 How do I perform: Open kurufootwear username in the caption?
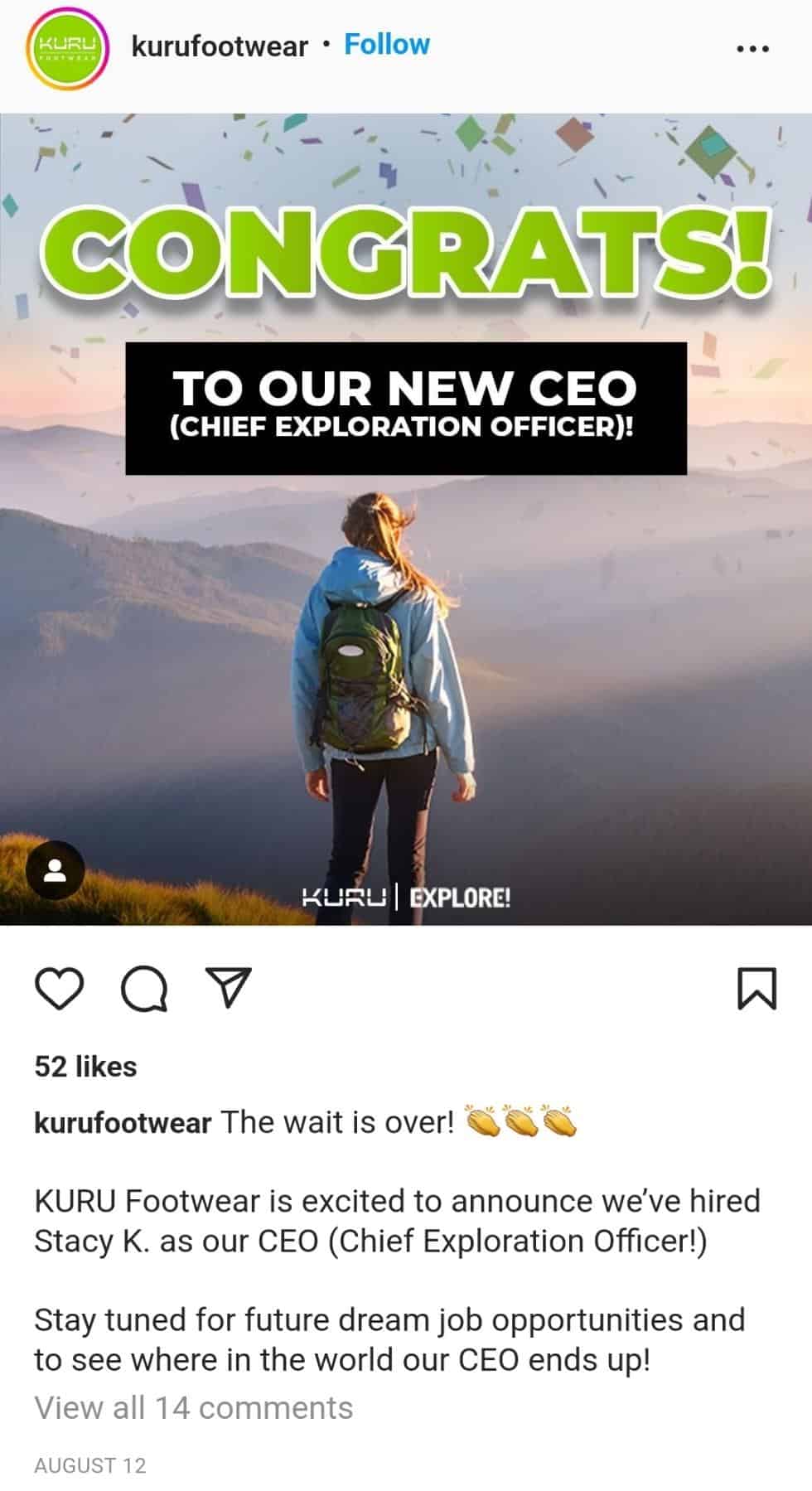pos(123,1122)
